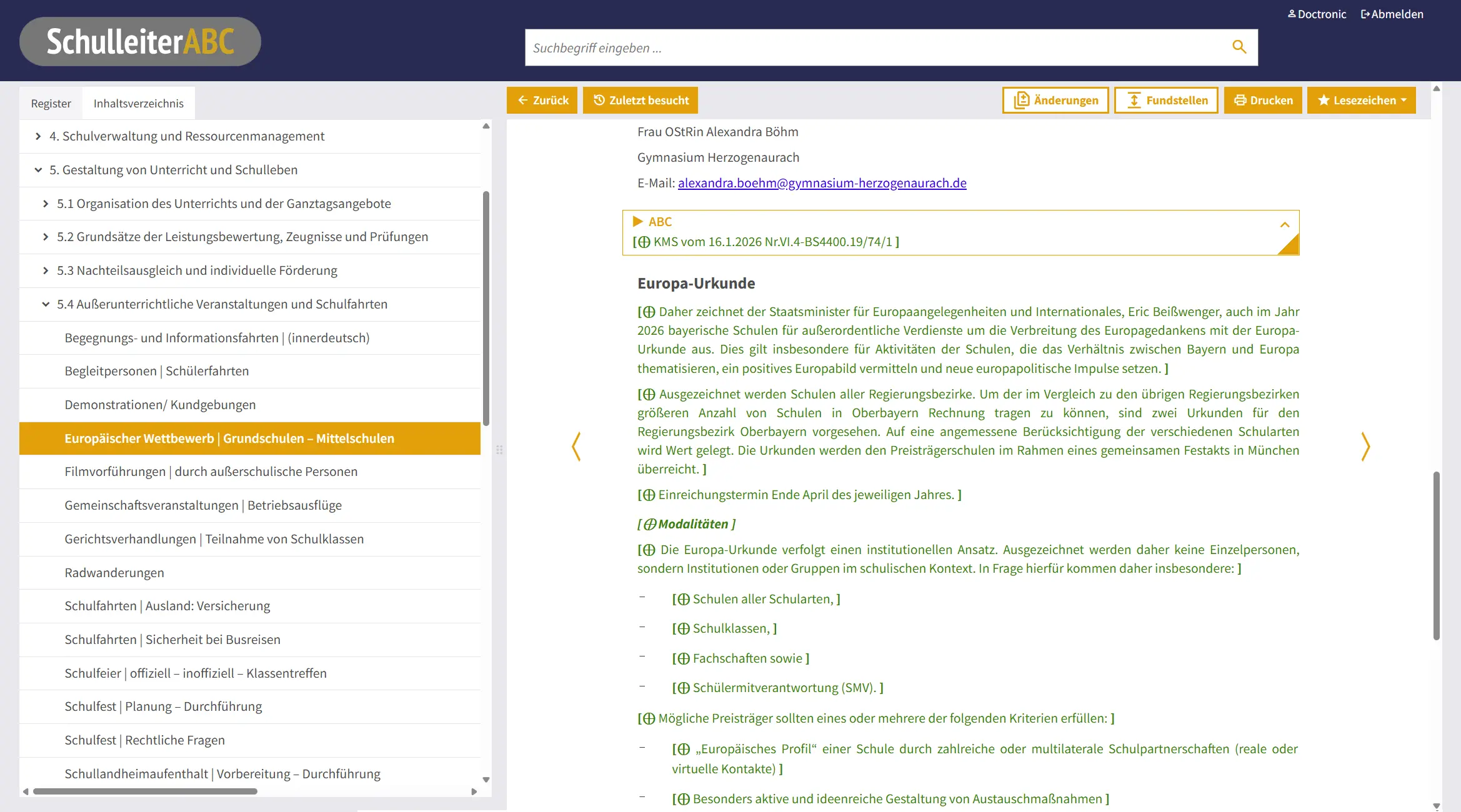
Task: Expand chapter 4 Schulverwaltung und Ressourcenmanagement
Action: (x=38, y=136)
